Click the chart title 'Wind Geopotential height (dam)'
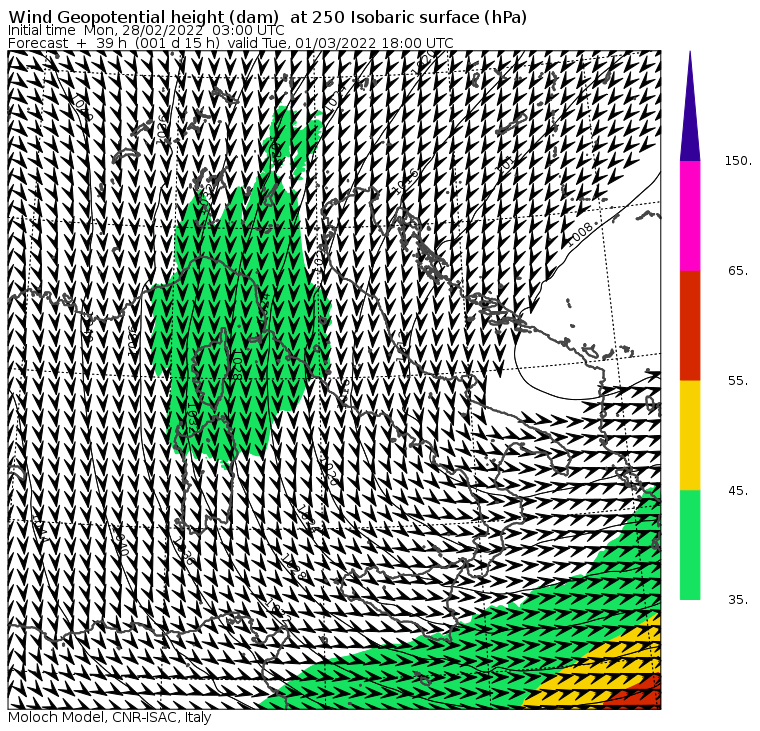Screen dimensions: 760x731 (x=144, y=17)
